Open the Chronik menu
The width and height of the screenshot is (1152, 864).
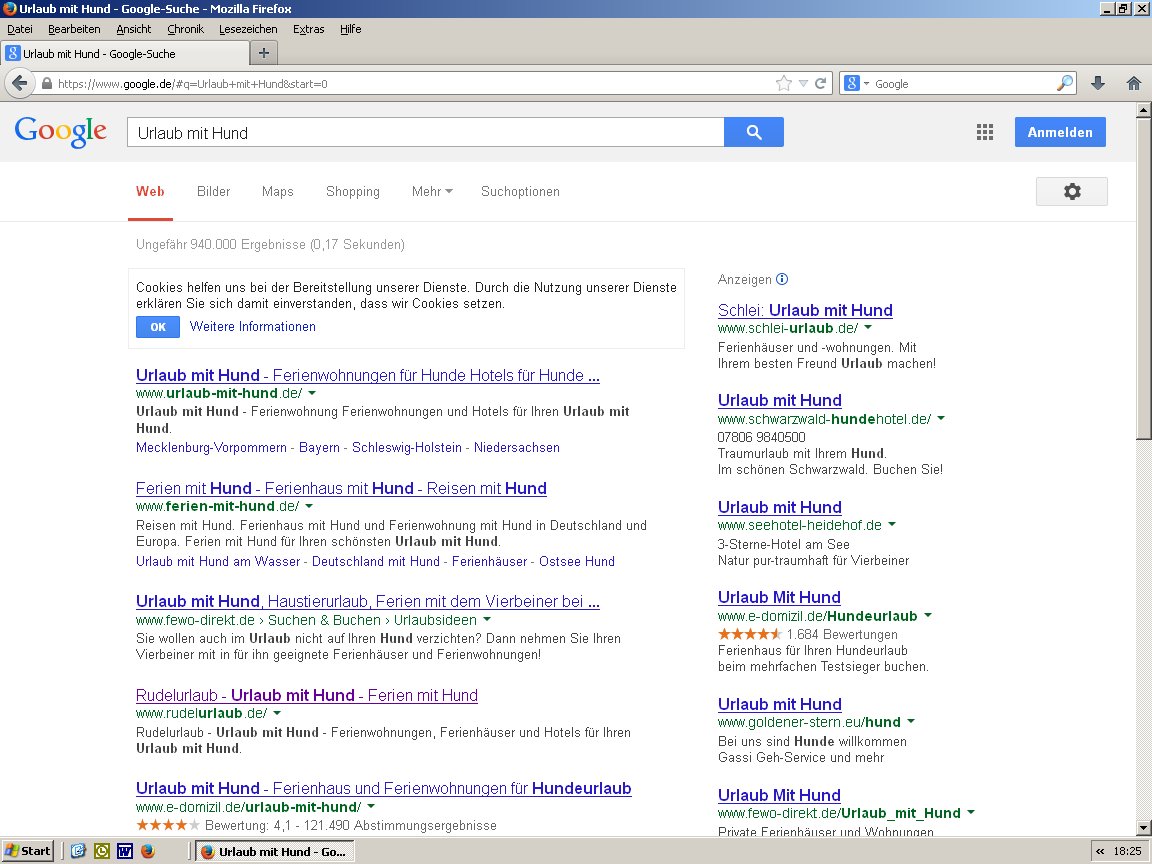pos(185,29)
